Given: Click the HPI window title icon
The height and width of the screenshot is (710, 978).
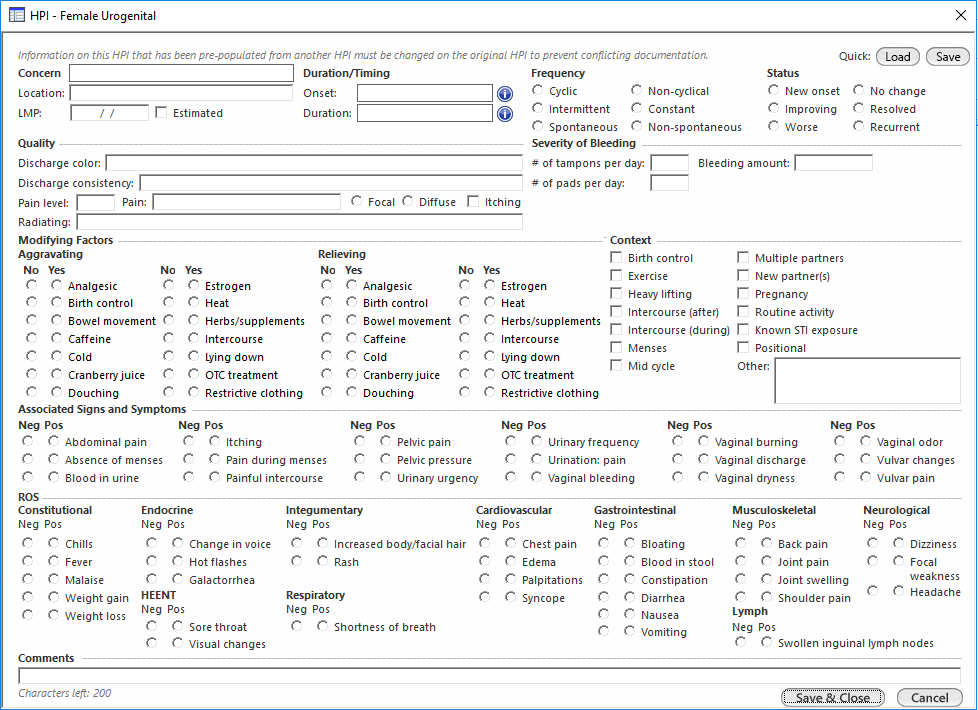Looking at the screenshot, I should tap(16, 15).
